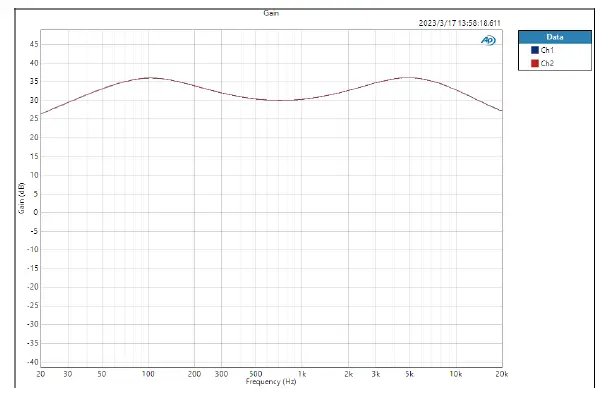The width and height of the screenshot is (609, 398).
Task: Click the 2k frequency axis tick label
Action: 348,374
